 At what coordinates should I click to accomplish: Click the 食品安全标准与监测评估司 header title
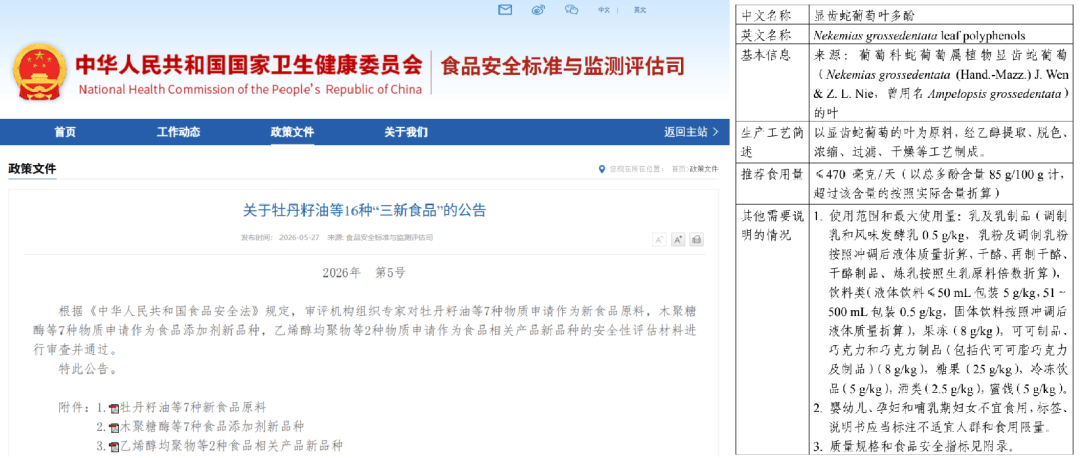point(562,66)
